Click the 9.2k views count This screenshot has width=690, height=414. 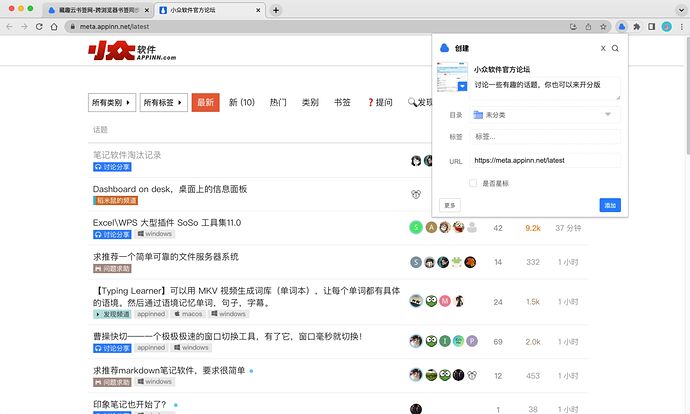(x=532, y=228)
